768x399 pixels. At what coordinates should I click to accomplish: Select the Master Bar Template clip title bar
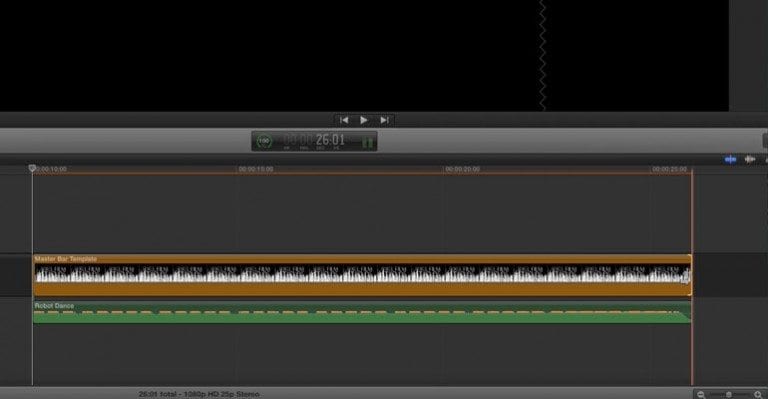click(x=362, y=259)
